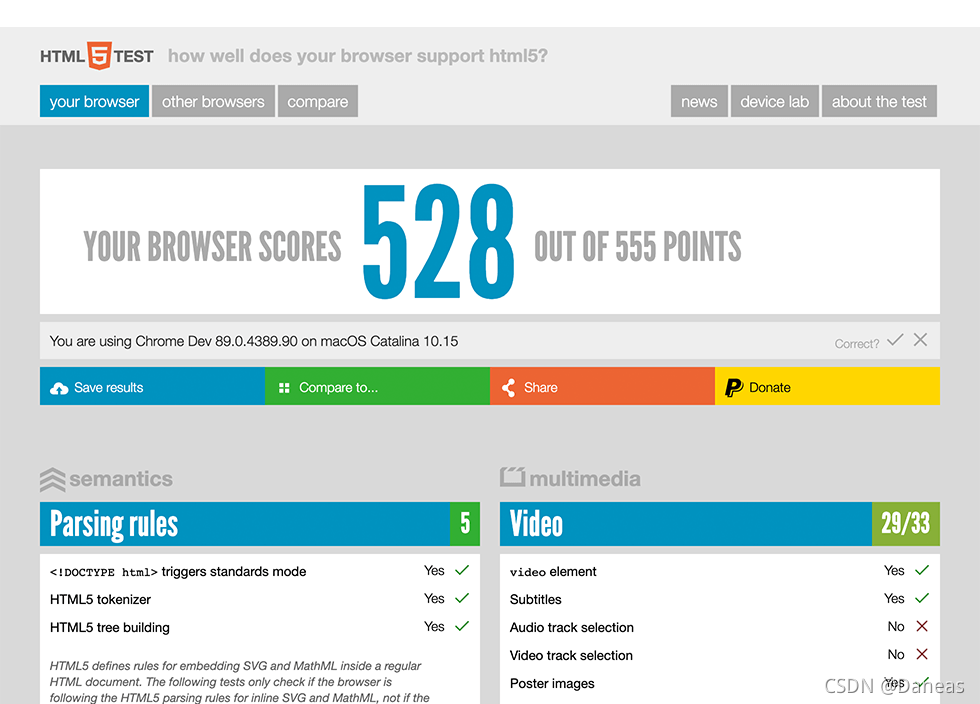The width and height of the screenshot is (980, 704).
Task: Click the Compare to grid icon
Action: 284,388
